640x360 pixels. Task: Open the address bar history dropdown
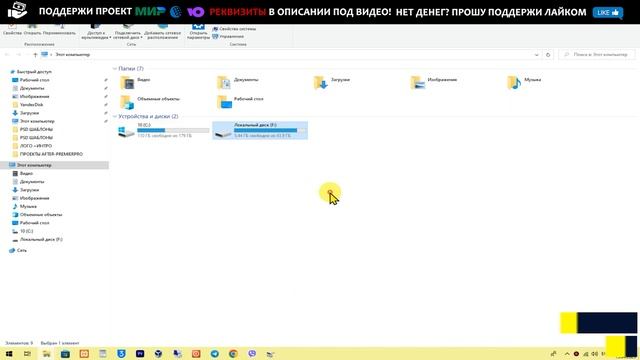click(536, 55)
